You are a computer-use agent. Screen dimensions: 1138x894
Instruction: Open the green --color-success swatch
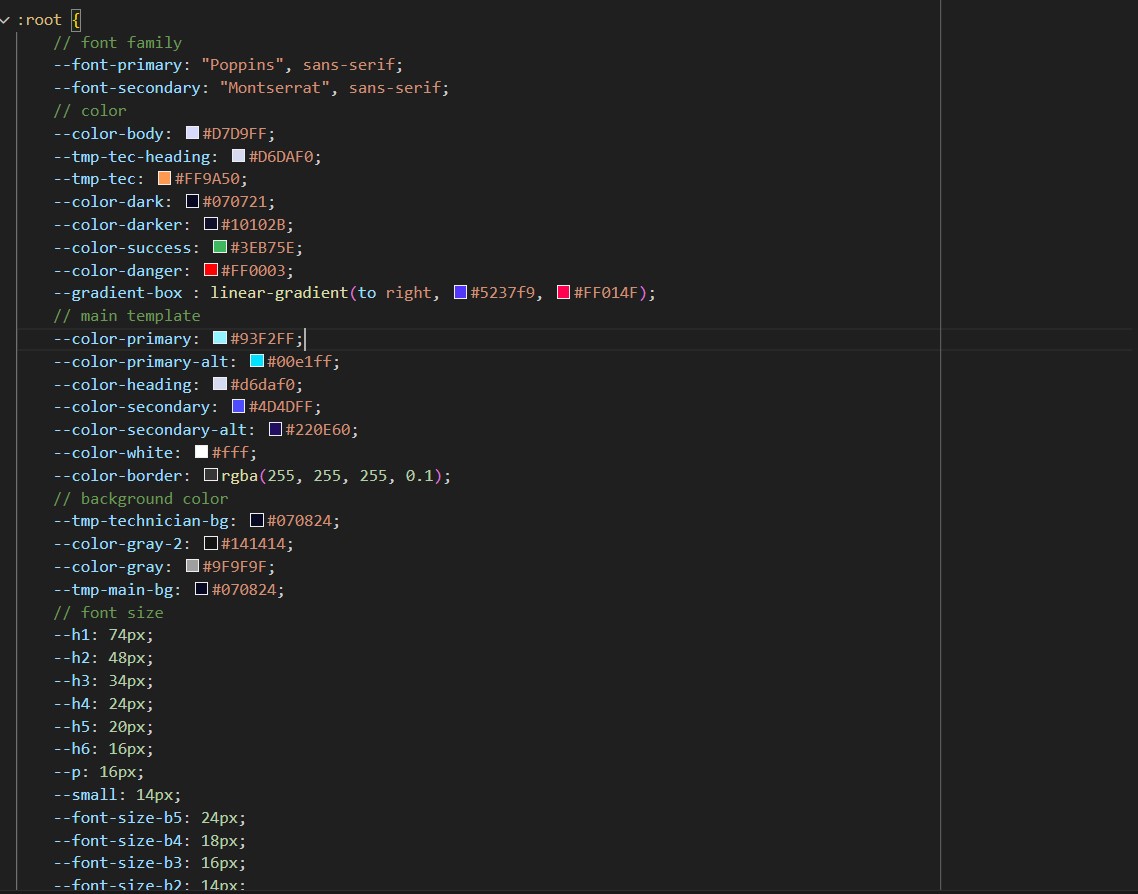[220, 247]
